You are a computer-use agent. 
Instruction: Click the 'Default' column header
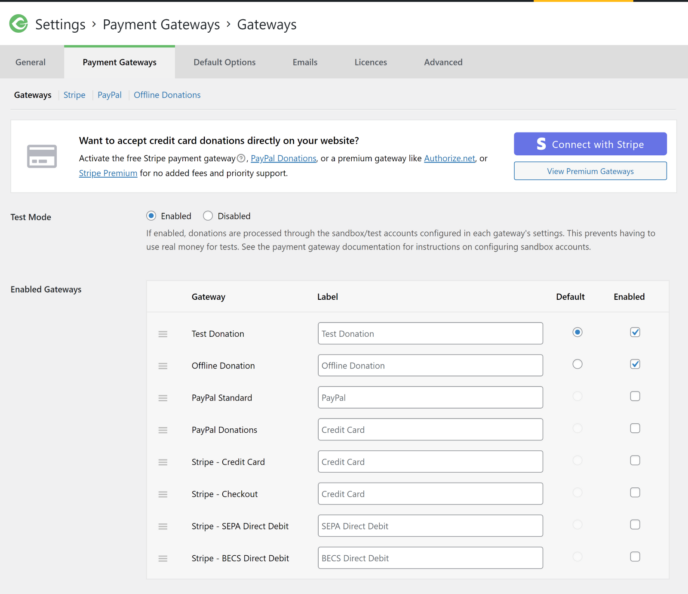570,297
